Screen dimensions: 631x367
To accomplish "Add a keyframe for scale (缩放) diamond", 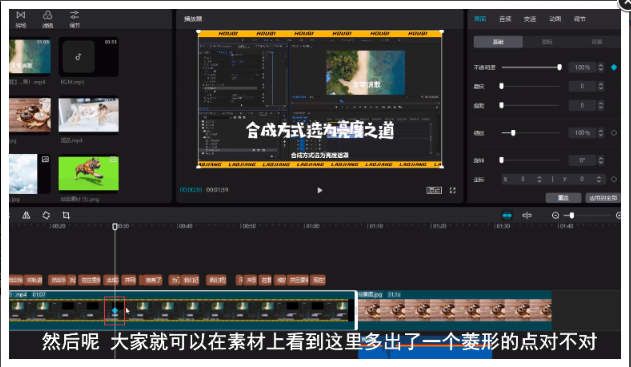I will click(x=614, y=133).
